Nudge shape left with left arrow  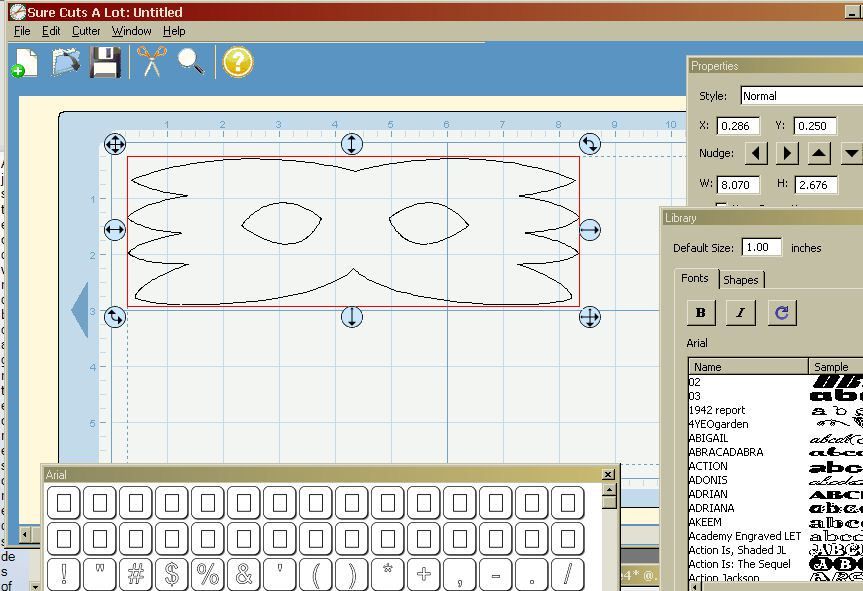756,154
